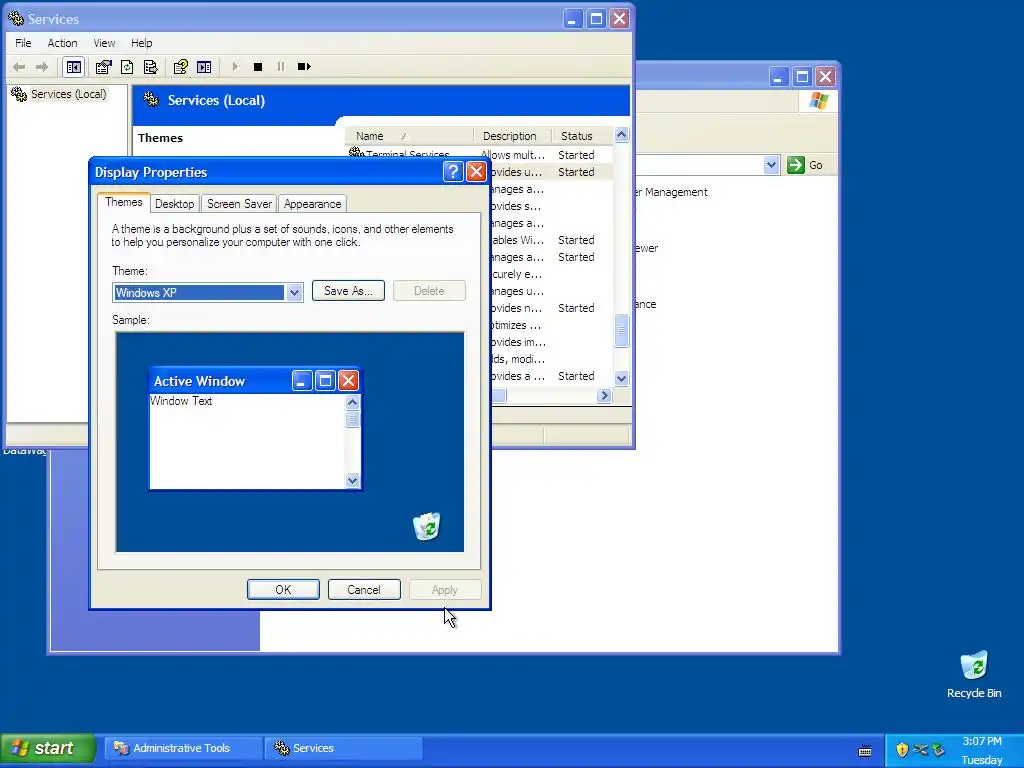Click 'Window Text' in the sample window
The height and width of the screenshot is (768, 1024).
coord(182,401)
